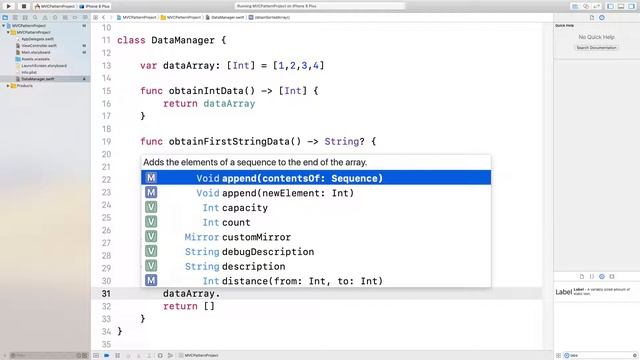This screenshot has width=640, height=360.
Task: Open the Media library tab icon
Action: pyautogui.click(x=611, y=276)
